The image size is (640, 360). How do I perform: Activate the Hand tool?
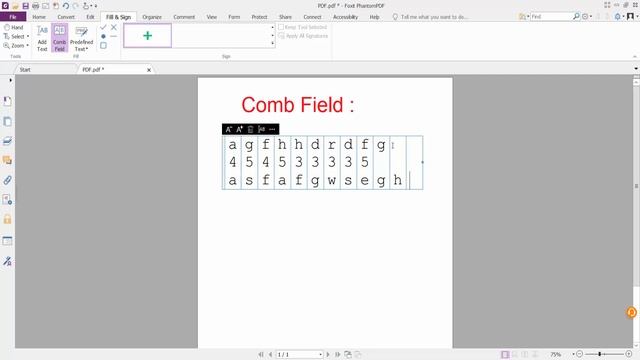[13, 27]
